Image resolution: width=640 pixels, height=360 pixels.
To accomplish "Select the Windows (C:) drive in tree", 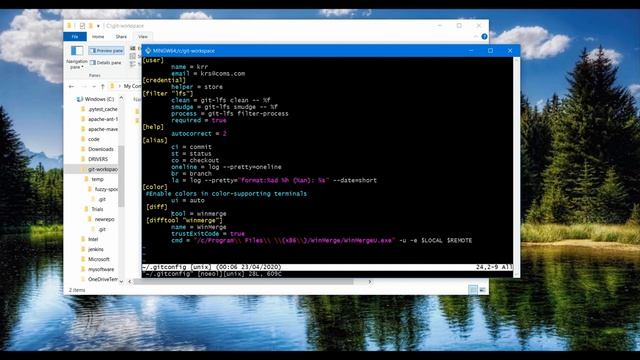I will click(x=96, y=99).
